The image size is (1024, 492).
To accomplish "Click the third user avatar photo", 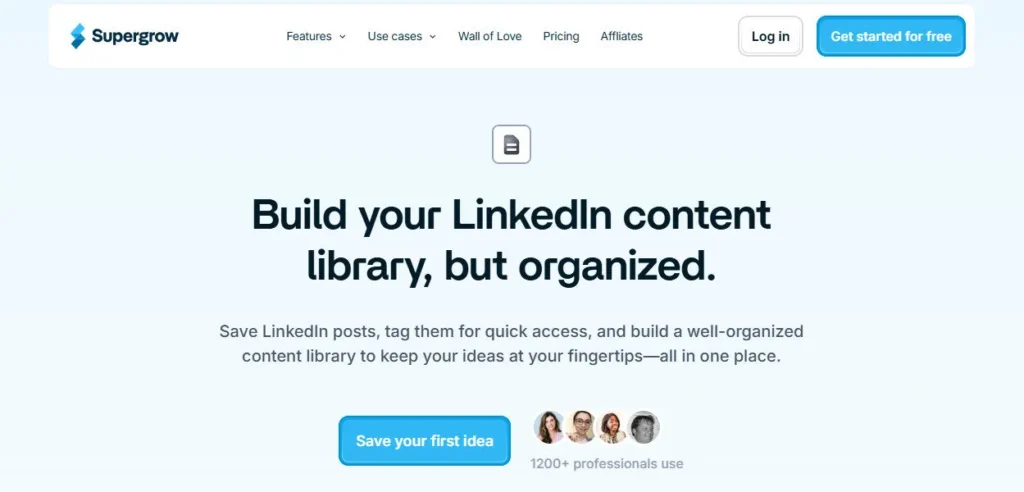I will click(x=612, y=428).
